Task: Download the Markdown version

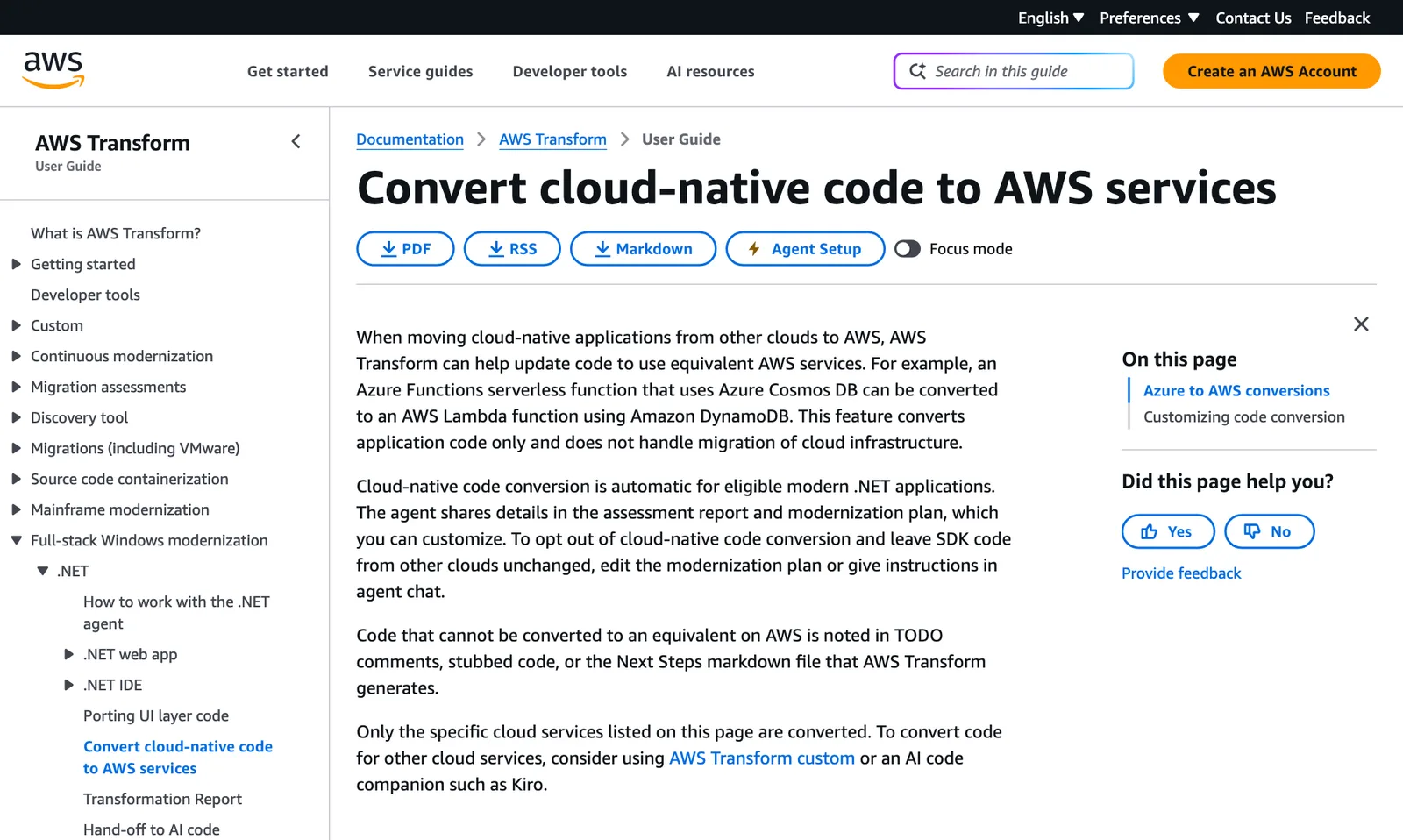Action: click(x=643, y=249)
